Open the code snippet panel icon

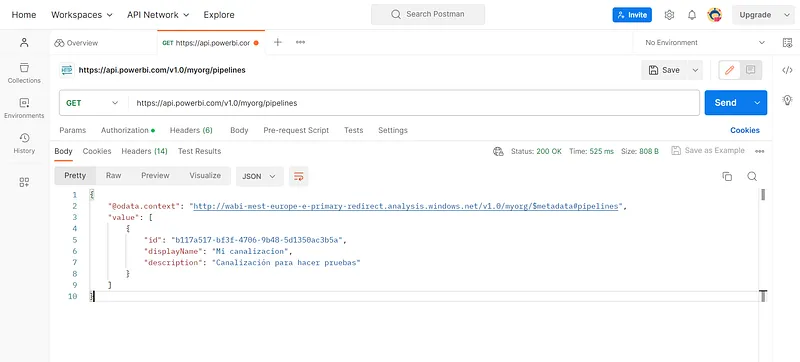coord(787,70)
